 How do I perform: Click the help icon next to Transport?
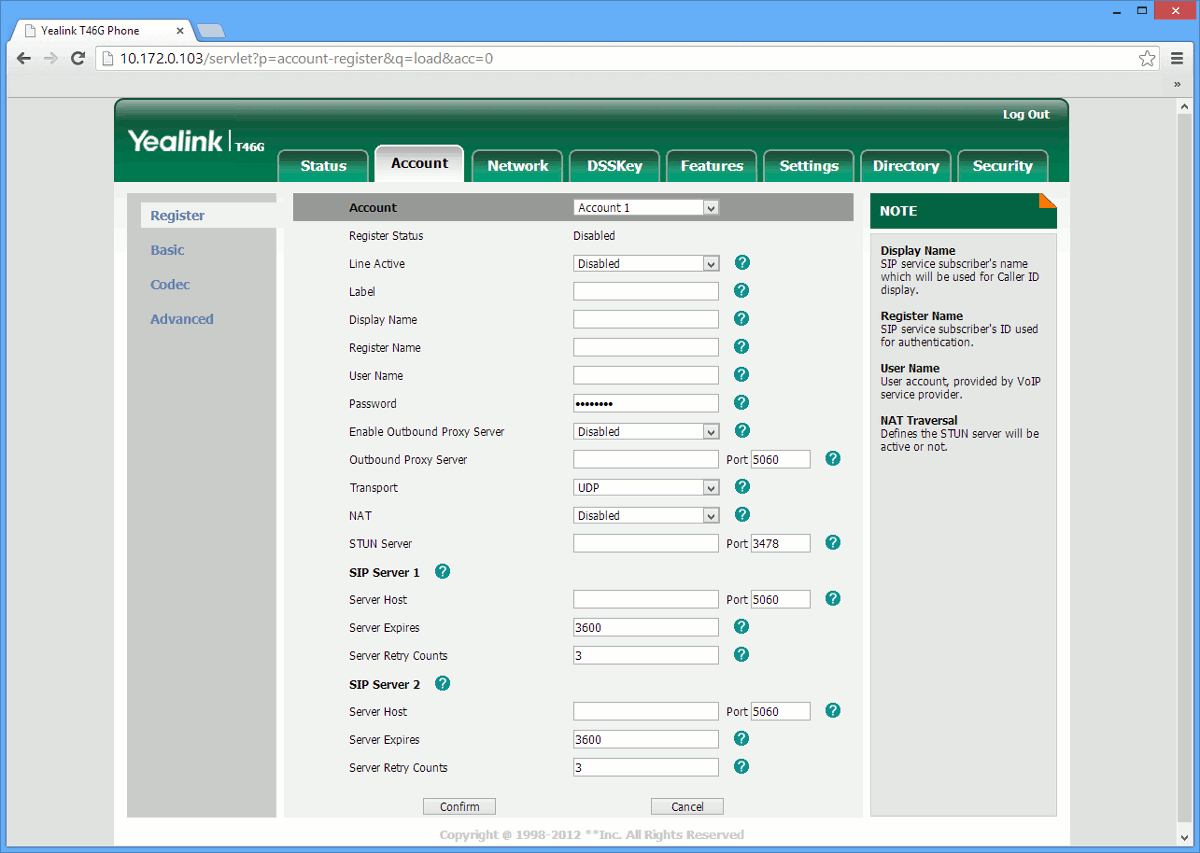coord(742,487)
